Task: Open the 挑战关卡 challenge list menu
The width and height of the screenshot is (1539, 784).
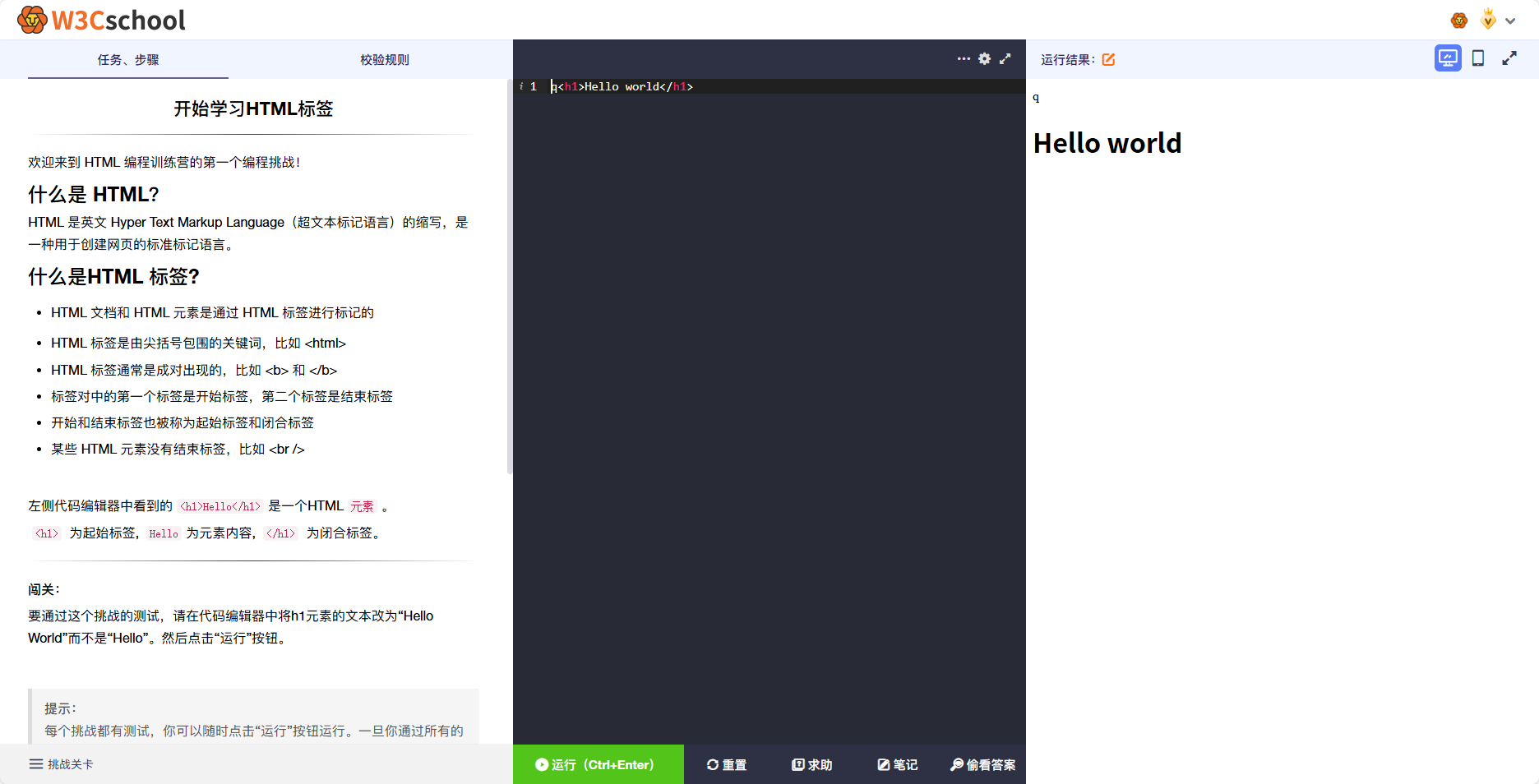Action: pyautogui.click(x=62, y=764)
